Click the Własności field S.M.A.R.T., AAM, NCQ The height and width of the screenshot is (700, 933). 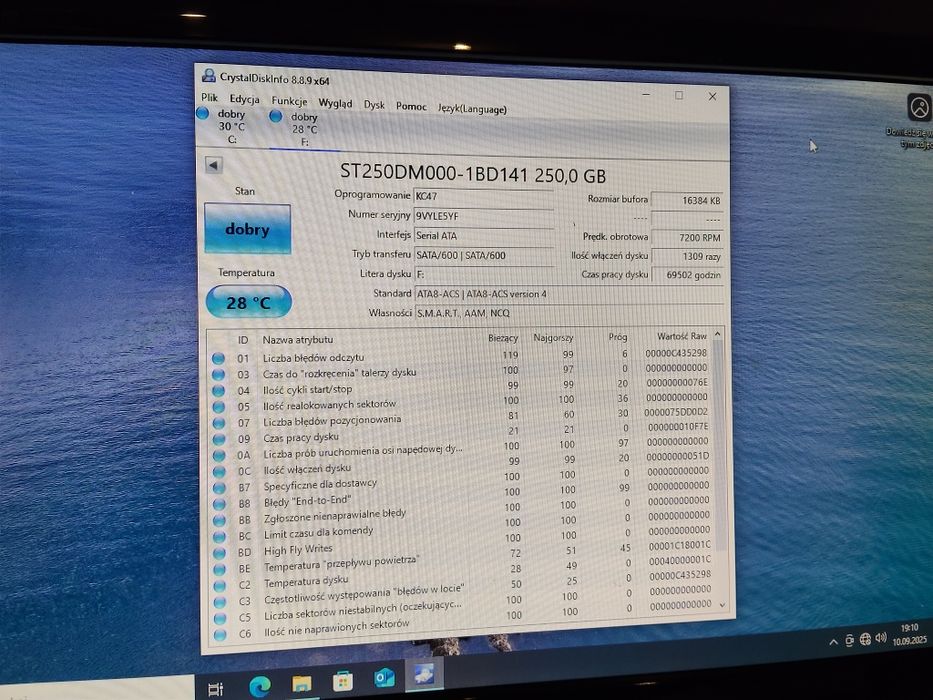point(568,313)
